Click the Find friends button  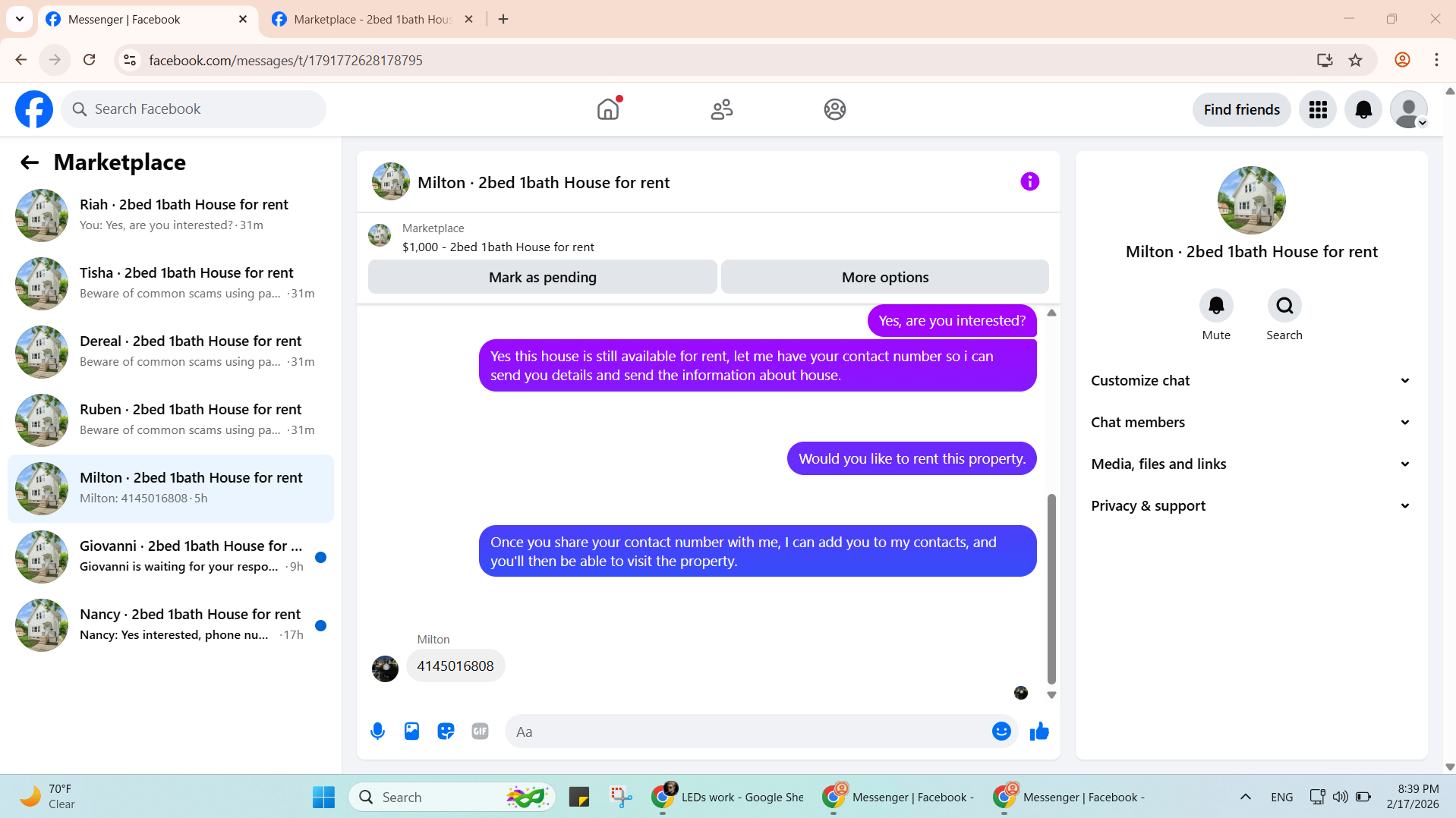tap(1241, 109)
